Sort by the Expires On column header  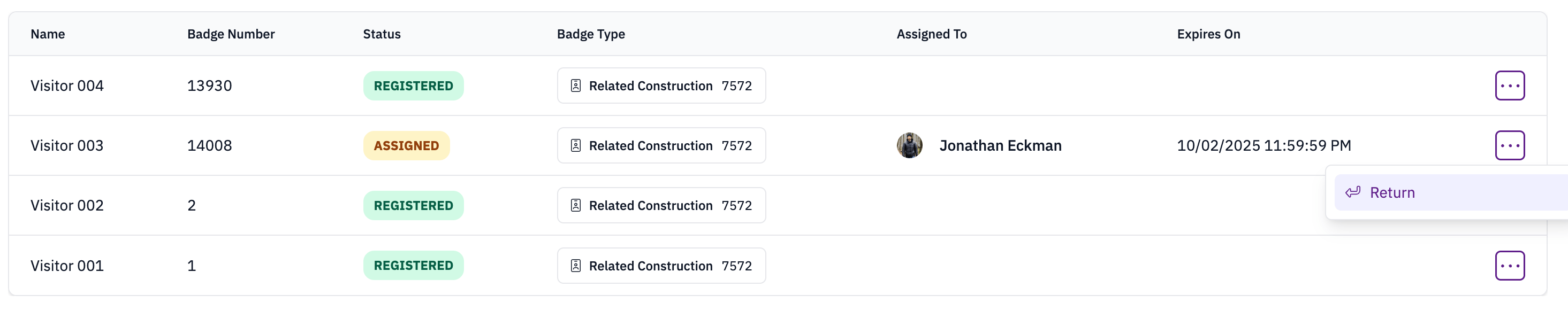pos(1208,34)
